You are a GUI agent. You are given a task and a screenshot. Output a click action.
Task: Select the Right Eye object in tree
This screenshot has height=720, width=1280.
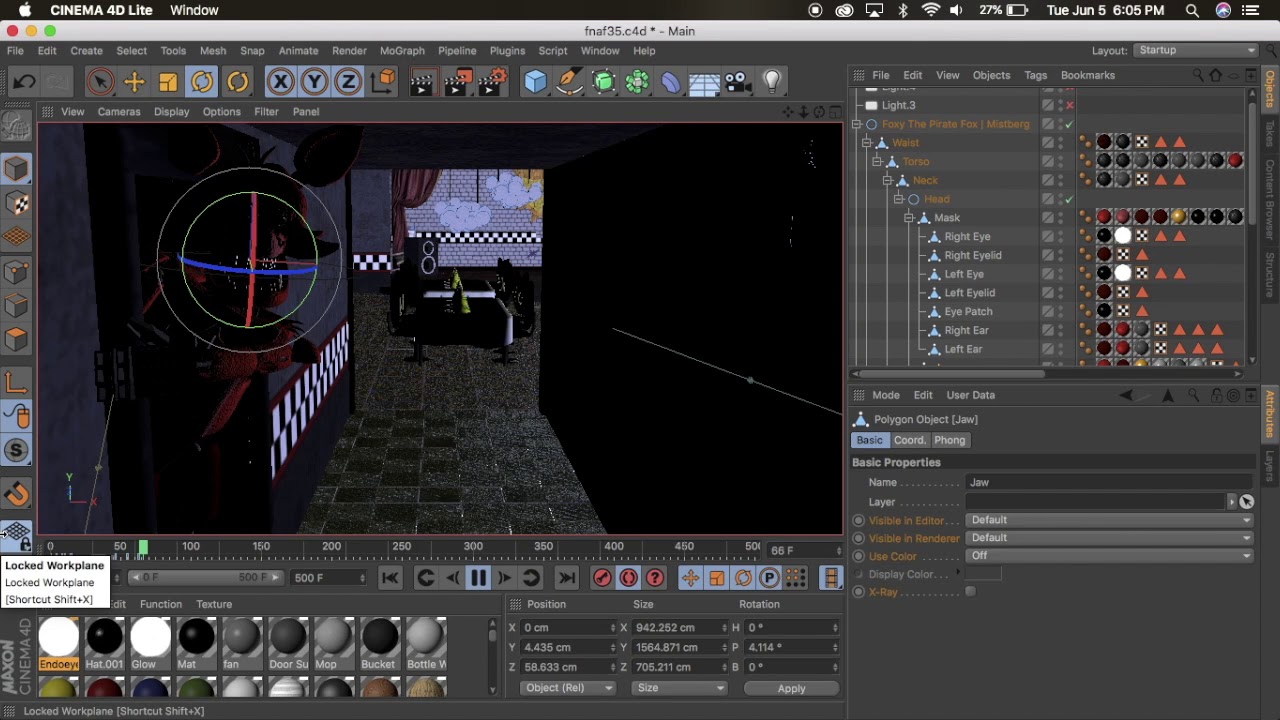point(967,237)
